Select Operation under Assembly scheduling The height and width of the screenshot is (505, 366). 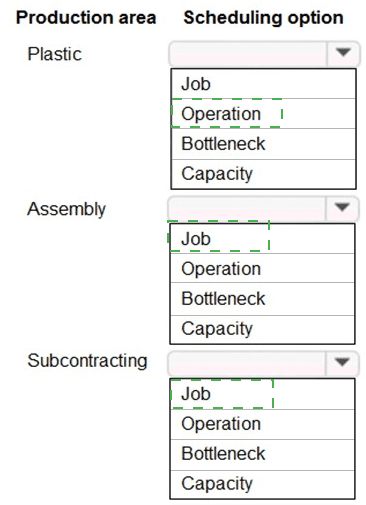(262, 268)
